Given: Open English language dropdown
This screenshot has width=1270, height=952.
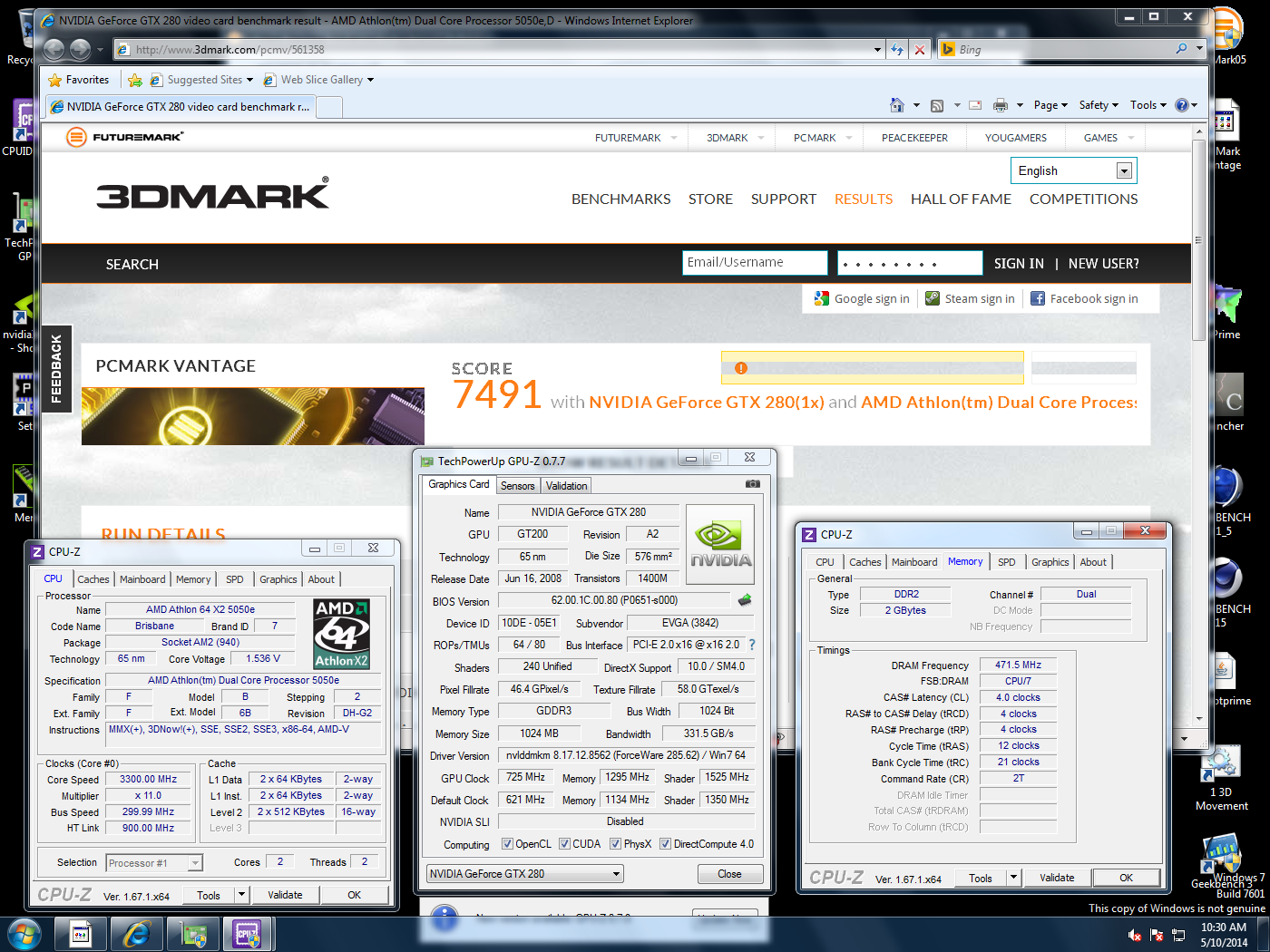Looking at the screenshot, I should [1124, 170].
